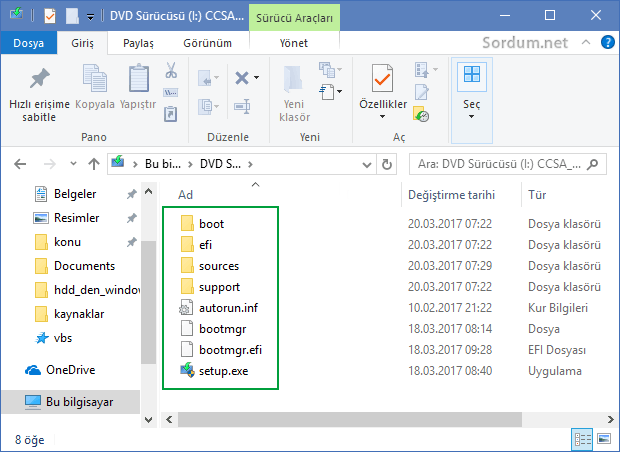Click the Kopyala copy icon
The image size is (620, 452).
click(95, 78)
